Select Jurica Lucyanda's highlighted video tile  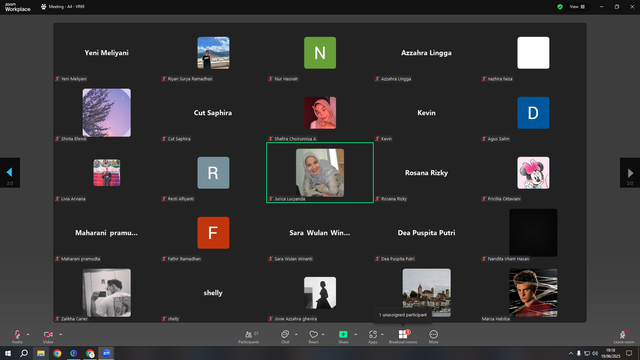320,173
